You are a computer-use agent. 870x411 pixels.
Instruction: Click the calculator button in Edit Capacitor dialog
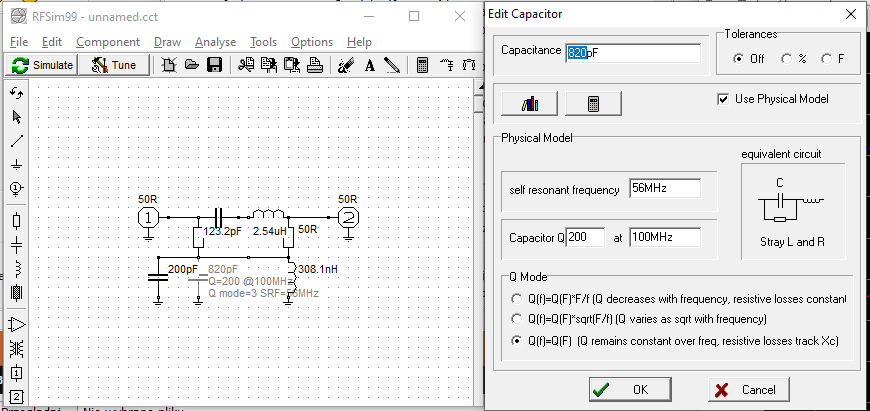pyautogui.click(x=593, y=103)
